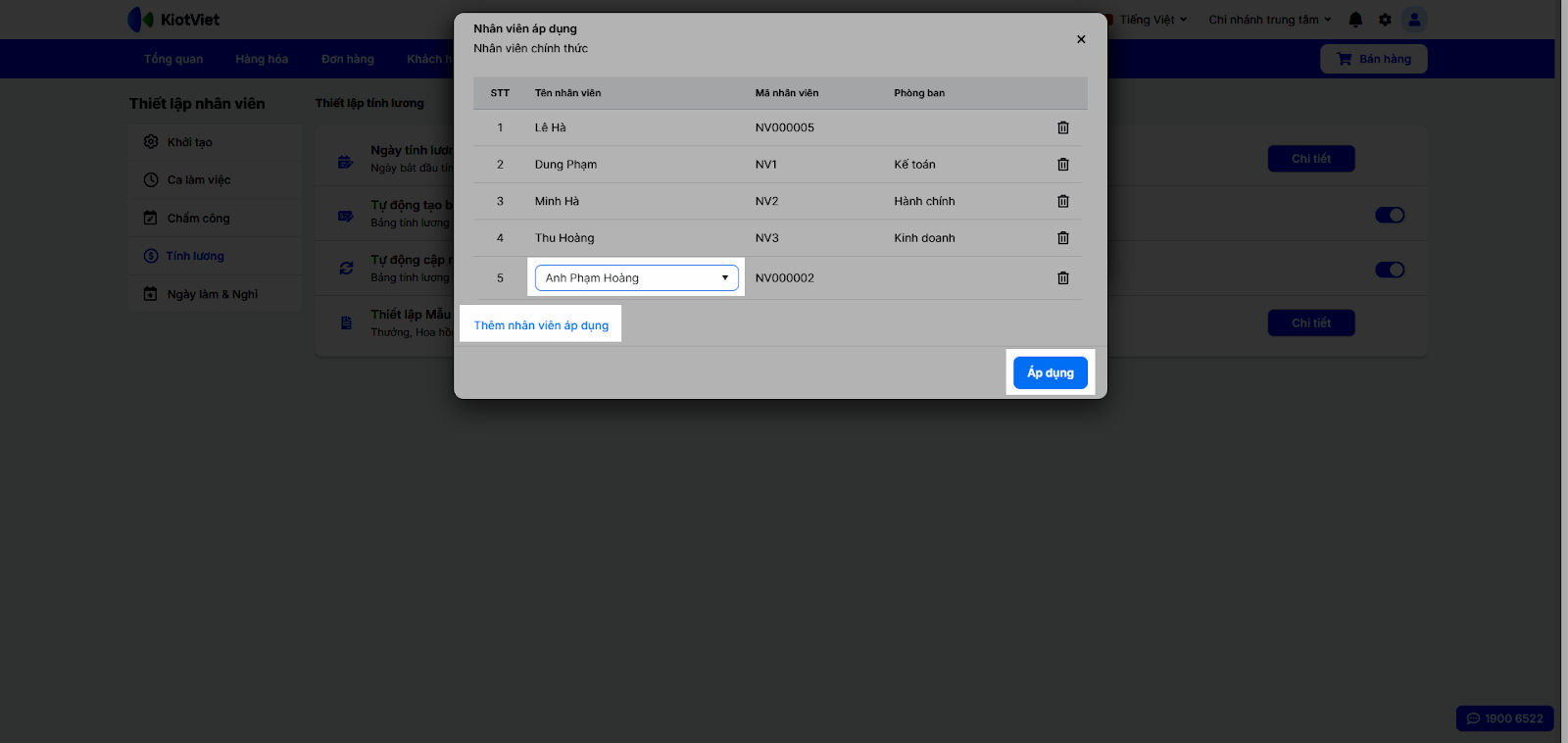Click the Mã nhân viên column header
The height and width of the screenshot is (743, 1568).
point(787,93)
